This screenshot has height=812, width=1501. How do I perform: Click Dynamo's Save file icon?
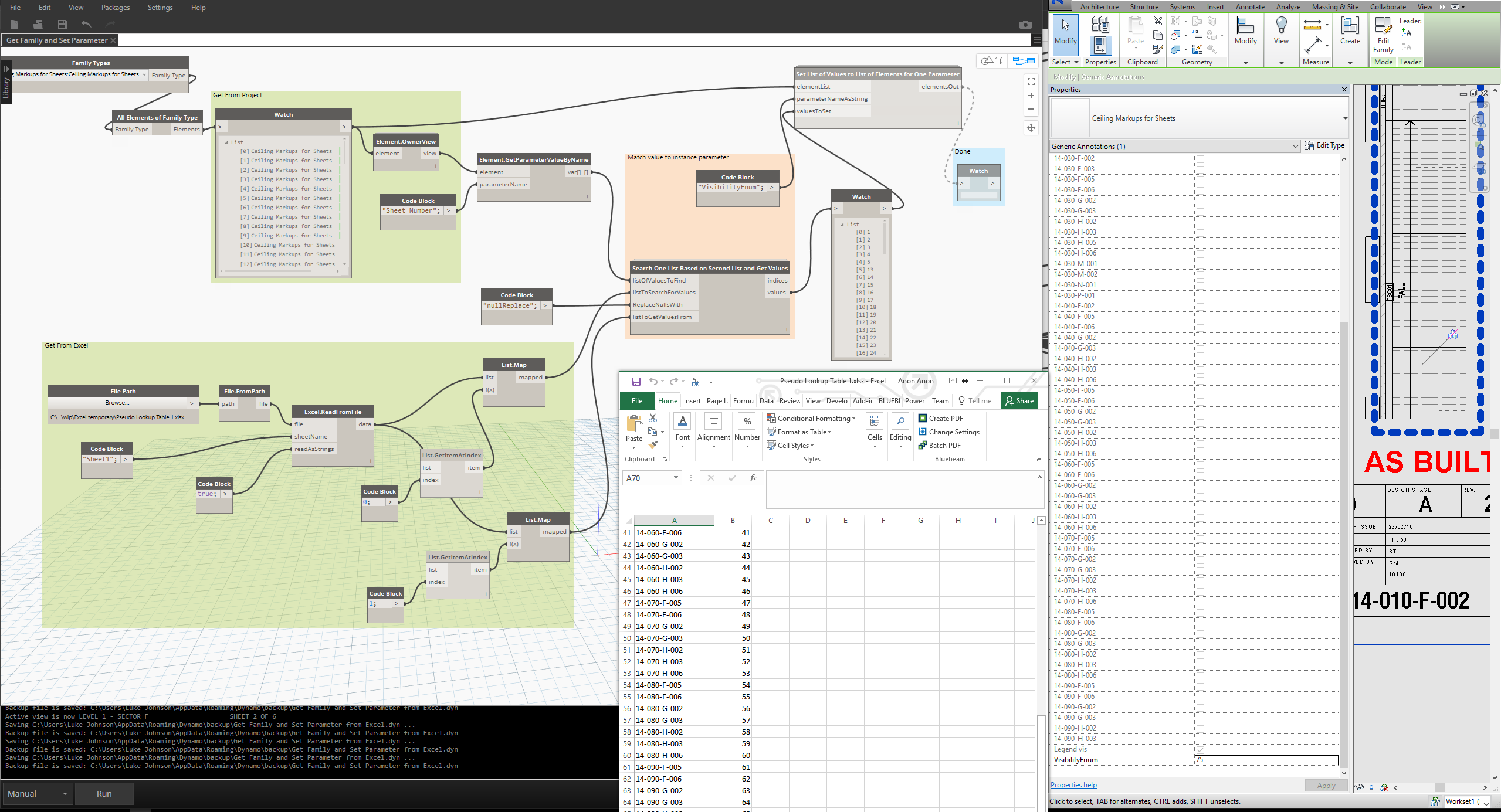(x=62, y=24)
